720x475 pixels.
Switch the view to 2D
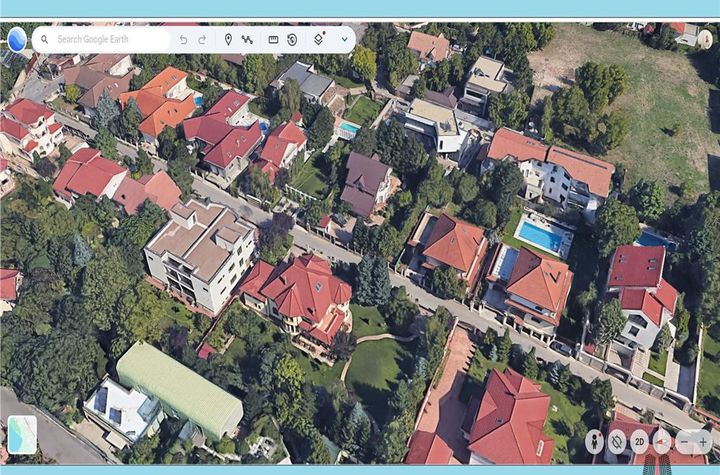pos(640,442)
